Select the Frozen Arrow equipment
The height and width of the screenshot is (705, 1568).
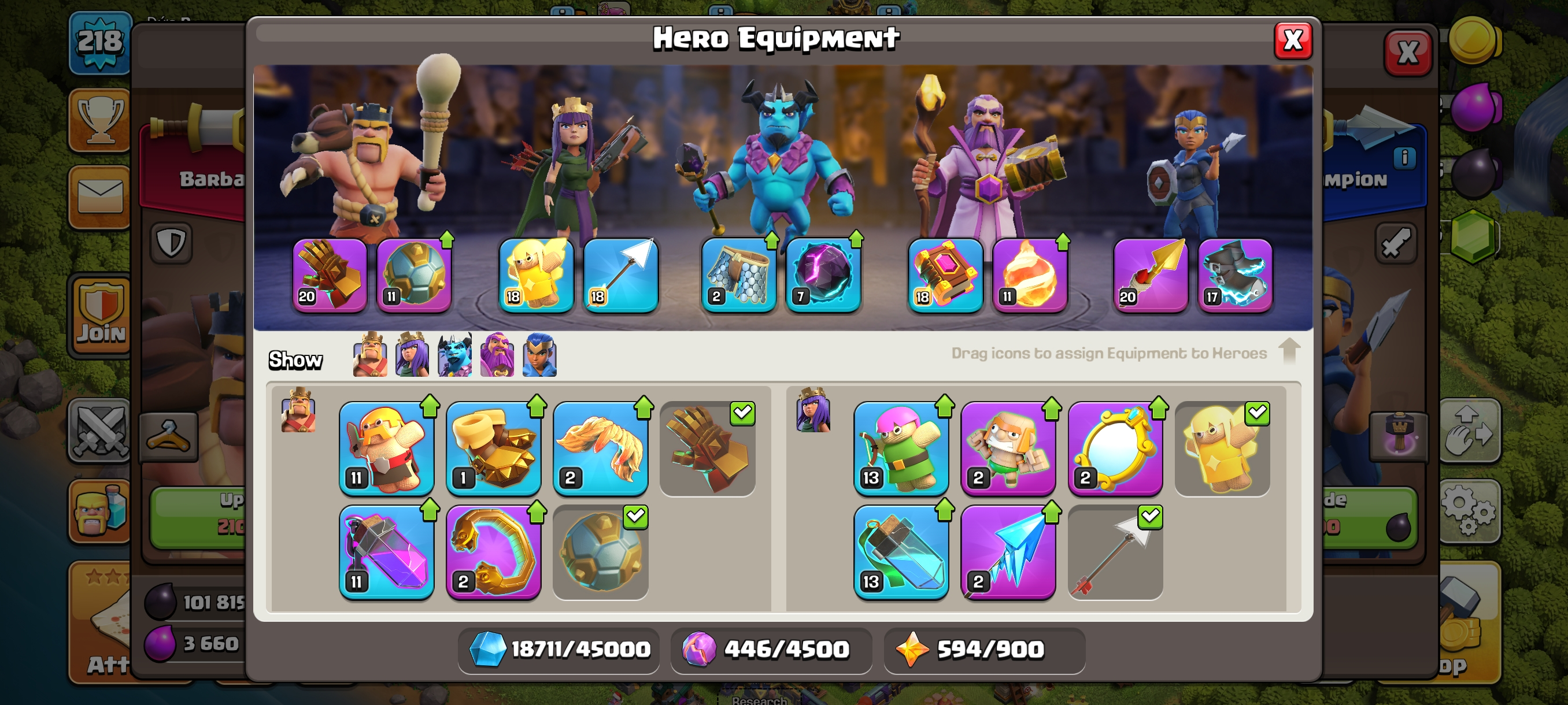(x=1008, y=552)
